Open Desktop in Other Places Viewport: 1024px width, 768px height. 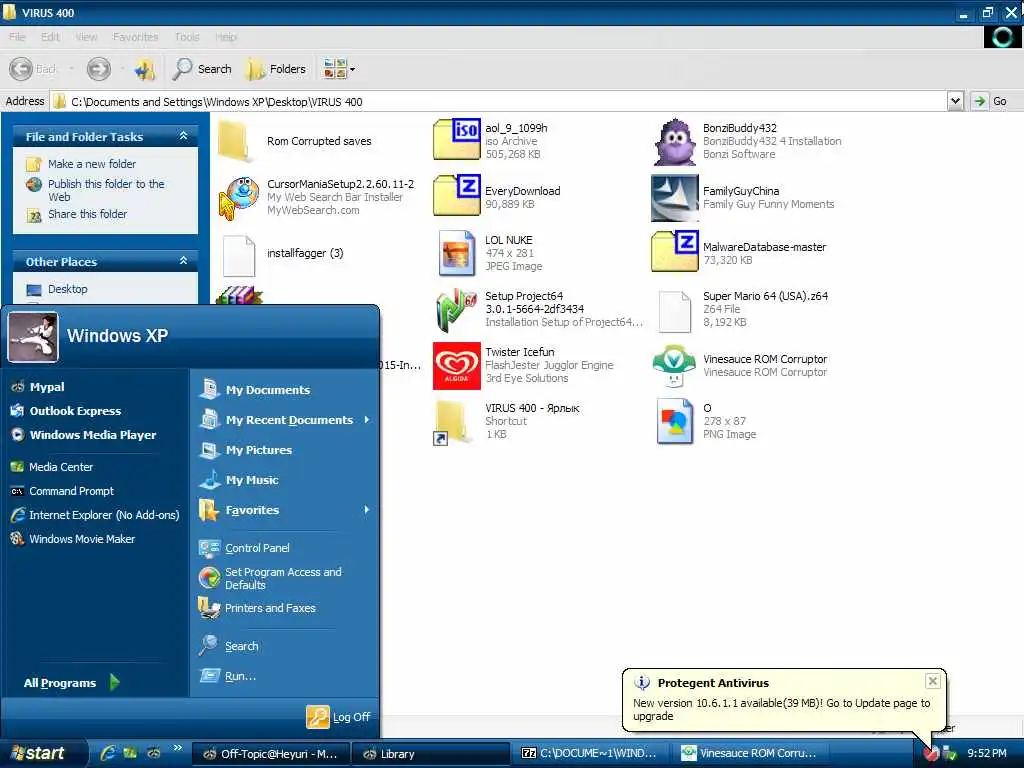pyautogui.click(x=67, y=289)
